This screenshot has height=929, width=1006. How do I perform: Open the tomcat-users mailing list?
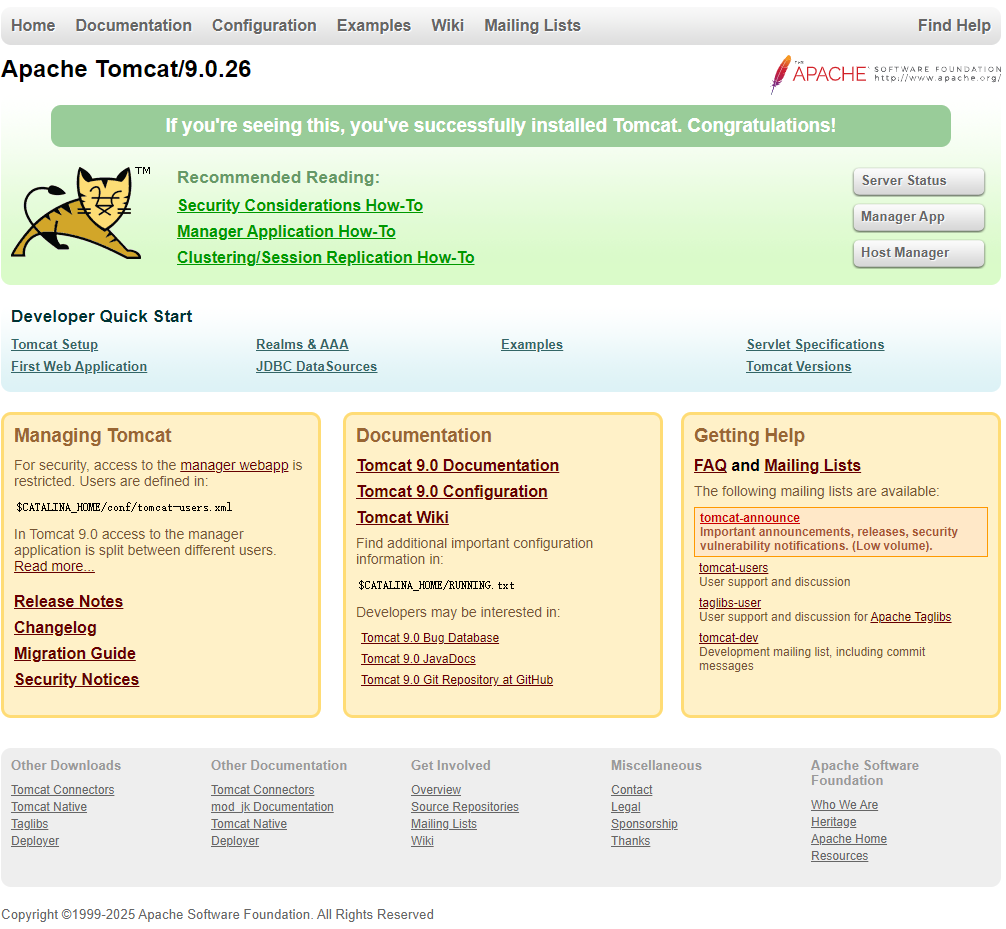[x=733, y=568]
